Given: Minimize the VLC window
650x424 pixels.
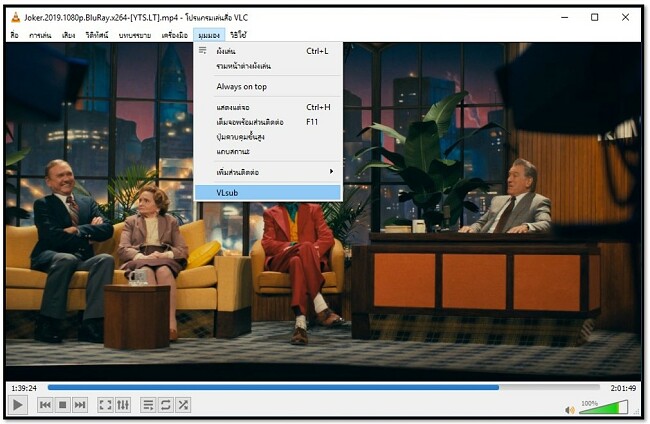Looking at the screenshot, I should pos(565,17).
